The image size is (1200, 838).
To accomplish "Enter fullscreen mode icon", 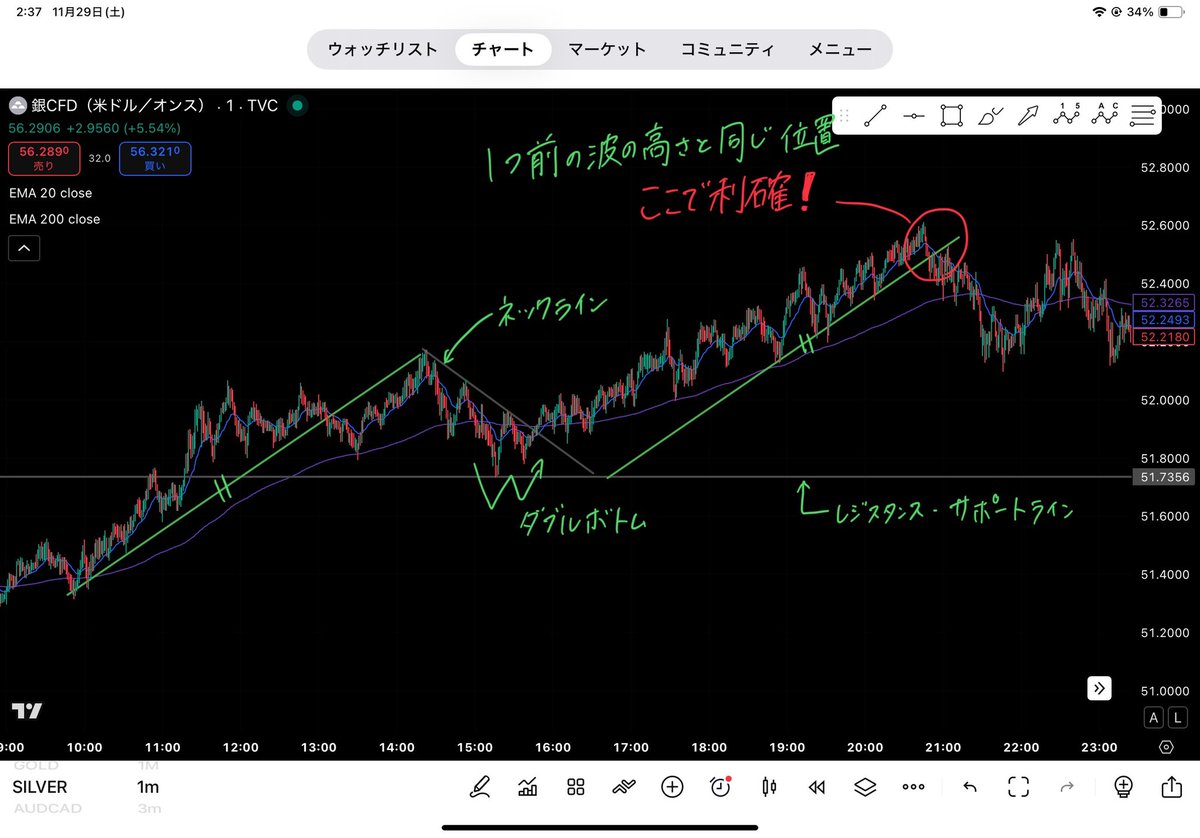I will click(1018, 787).
